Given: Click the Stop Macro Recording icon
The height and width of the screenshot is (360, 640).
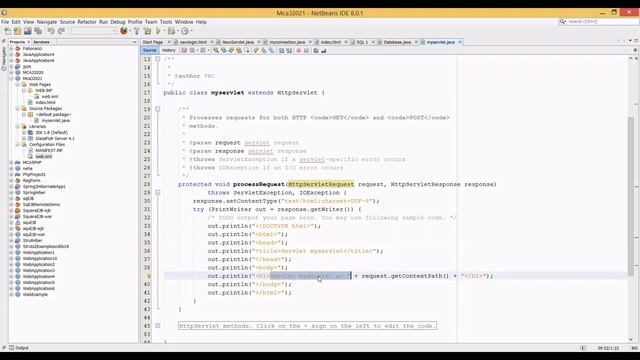Looking at the screenshot, I should tap(306, 51).
